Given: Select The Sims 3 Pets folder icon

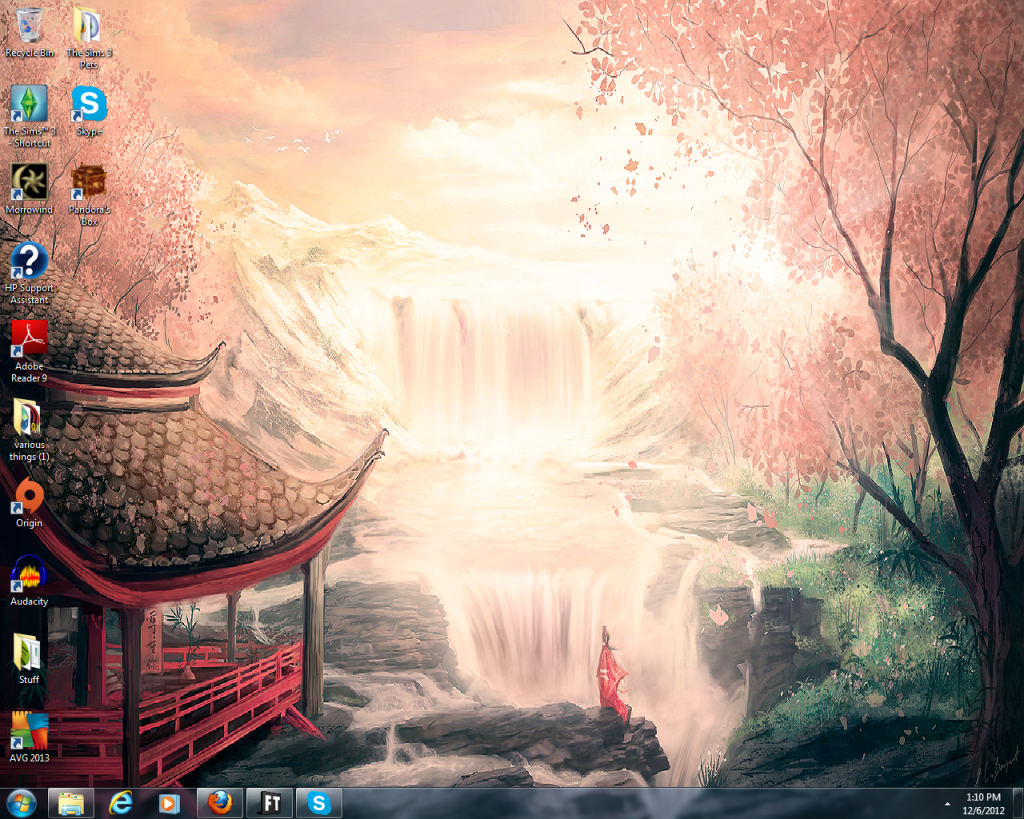Looking at the screenshot, I should tap(88, 25).
